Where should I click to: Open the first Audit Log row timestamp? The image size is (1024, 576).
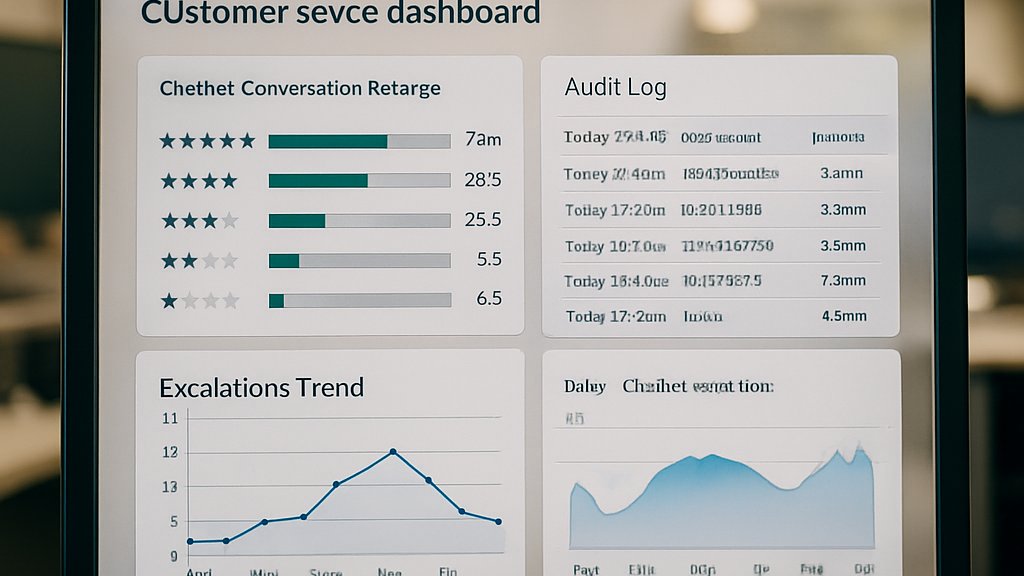[x=615, y=137]
